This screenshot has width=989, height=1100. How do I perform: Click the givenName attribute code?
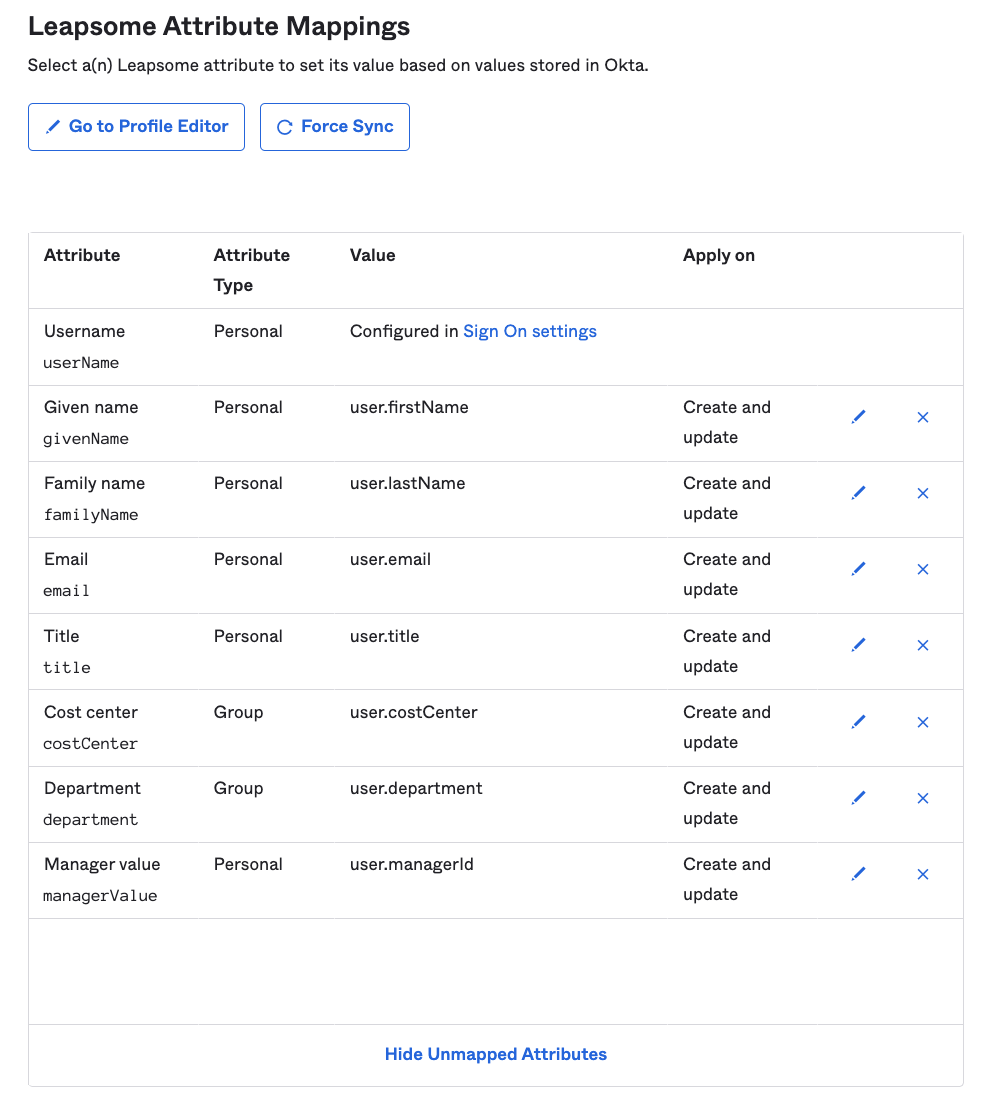(86, 439)
